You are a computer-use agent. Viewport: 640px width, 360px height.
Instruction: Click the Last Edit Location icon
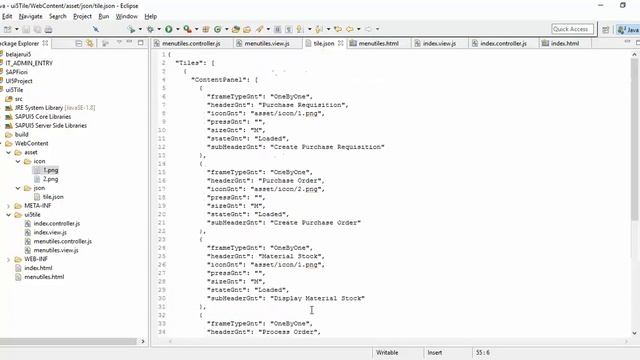pyautogui.click(x=338, y=29)
